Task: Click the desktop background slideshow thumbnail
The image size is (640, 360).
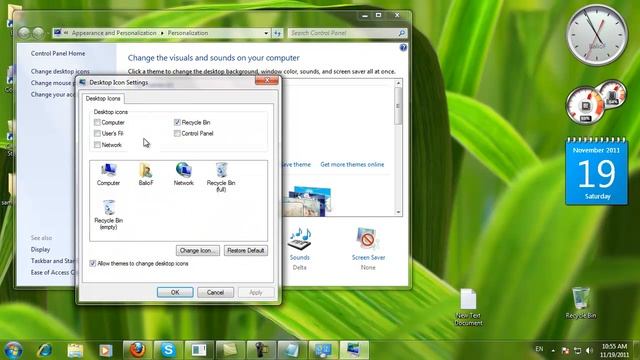Action: [x=307, y=201]
